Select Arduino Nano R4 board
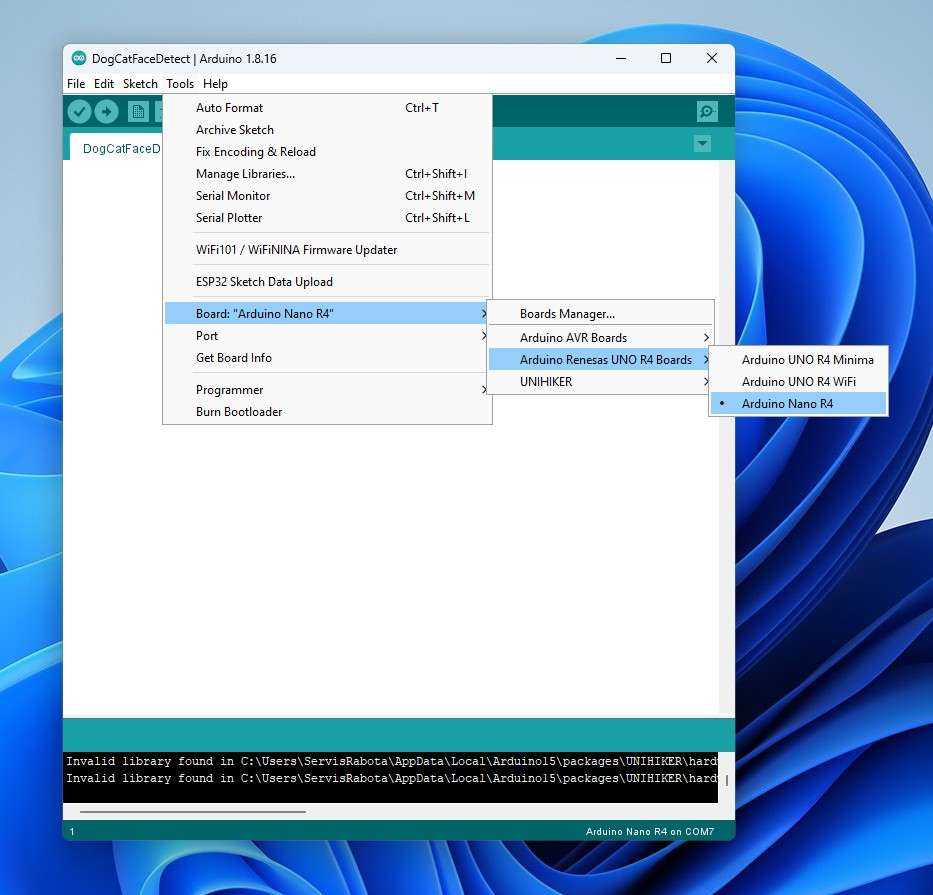This screenshot has height=895, width=933. (799, 403)
